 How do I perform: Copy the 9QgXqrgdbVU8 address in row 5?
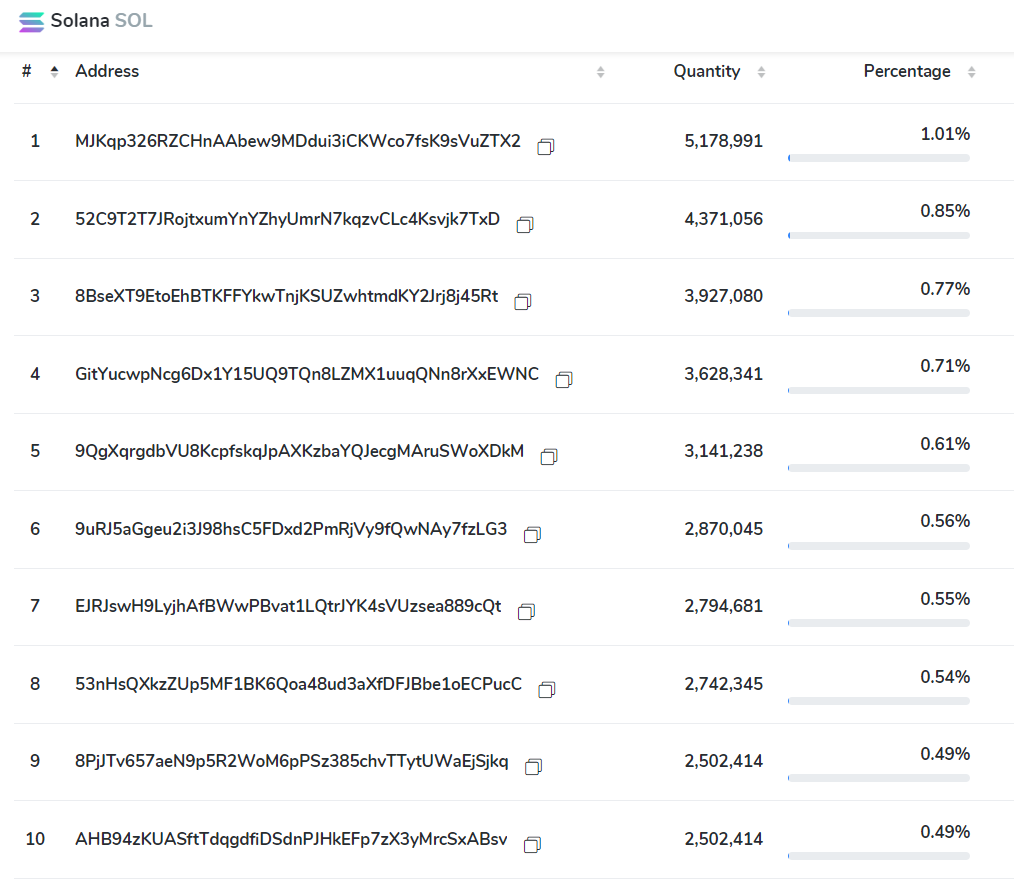(549, 457)
